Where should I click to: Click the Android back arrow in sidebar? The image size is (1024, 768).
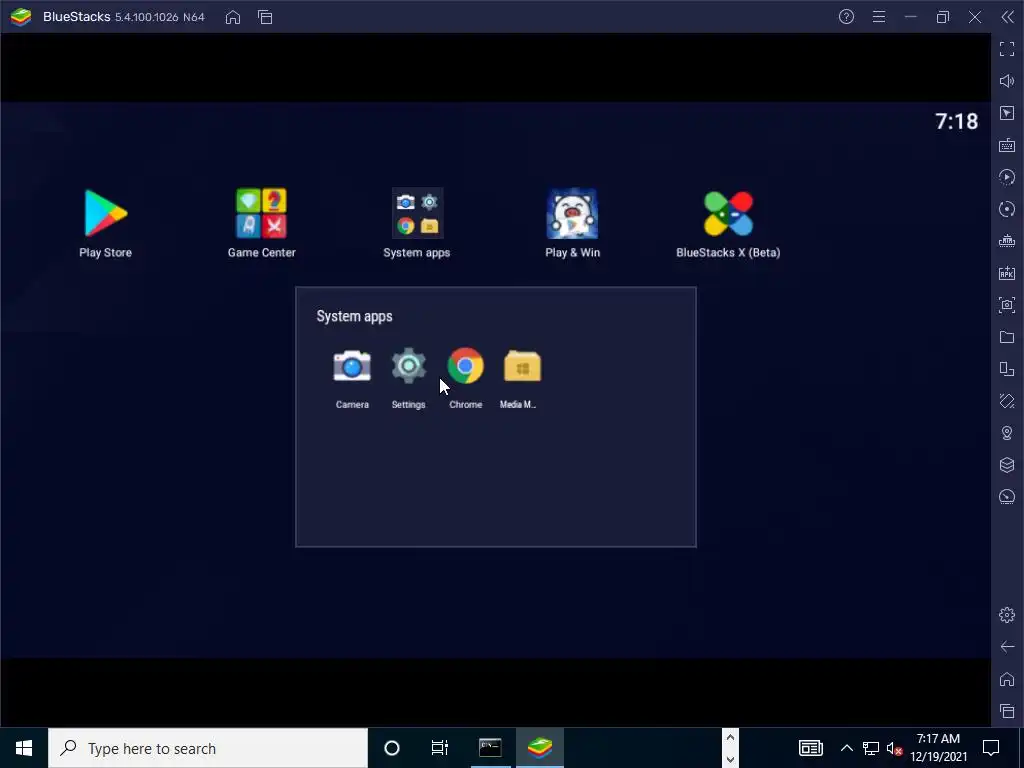tap(1007, 647)
